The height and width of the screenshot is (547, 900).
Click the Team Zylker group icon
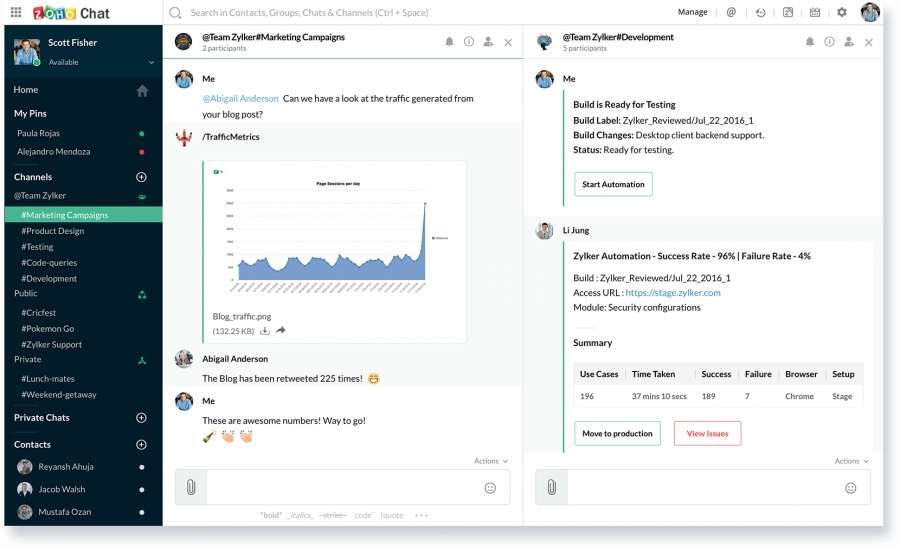point(142,196)
